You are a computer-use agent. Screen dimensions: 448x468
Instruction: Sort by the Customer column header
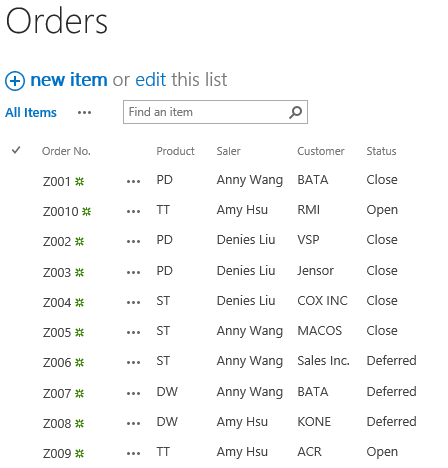[x=321, y=151]
